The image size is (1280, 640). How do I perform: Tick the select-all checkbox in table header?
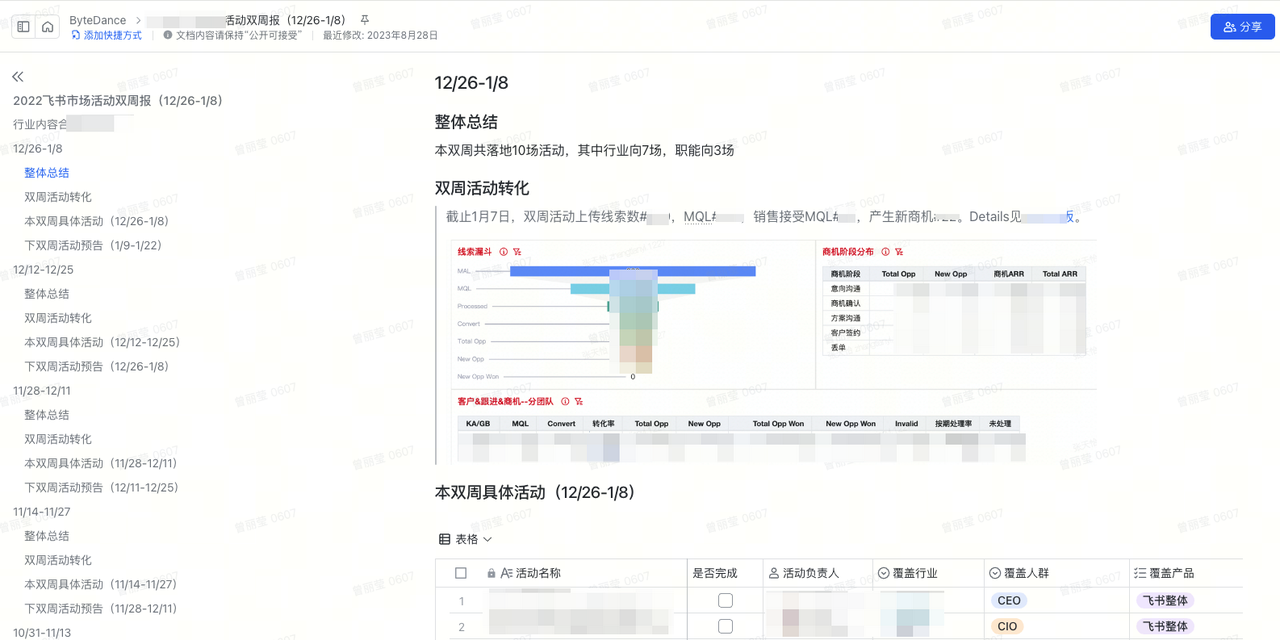(x=461, y=573)
